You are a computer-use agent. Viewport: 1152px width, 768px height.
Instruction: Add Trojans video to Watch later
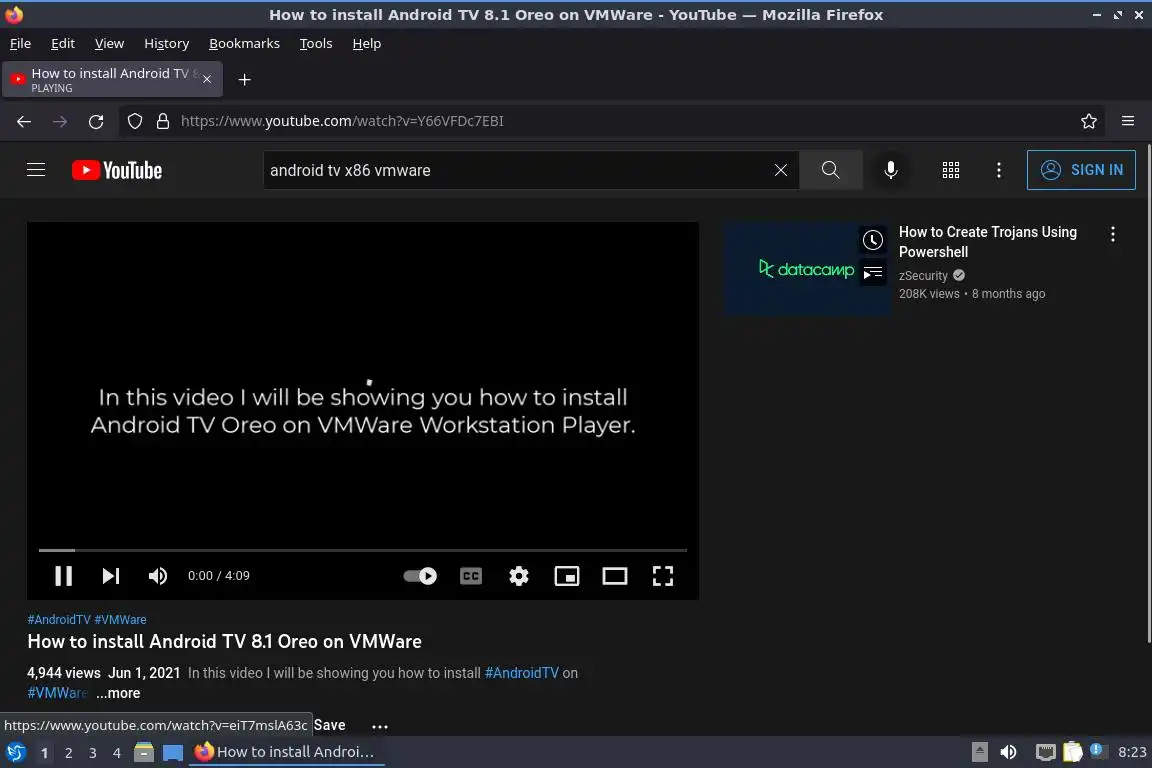tap(873, 240)
